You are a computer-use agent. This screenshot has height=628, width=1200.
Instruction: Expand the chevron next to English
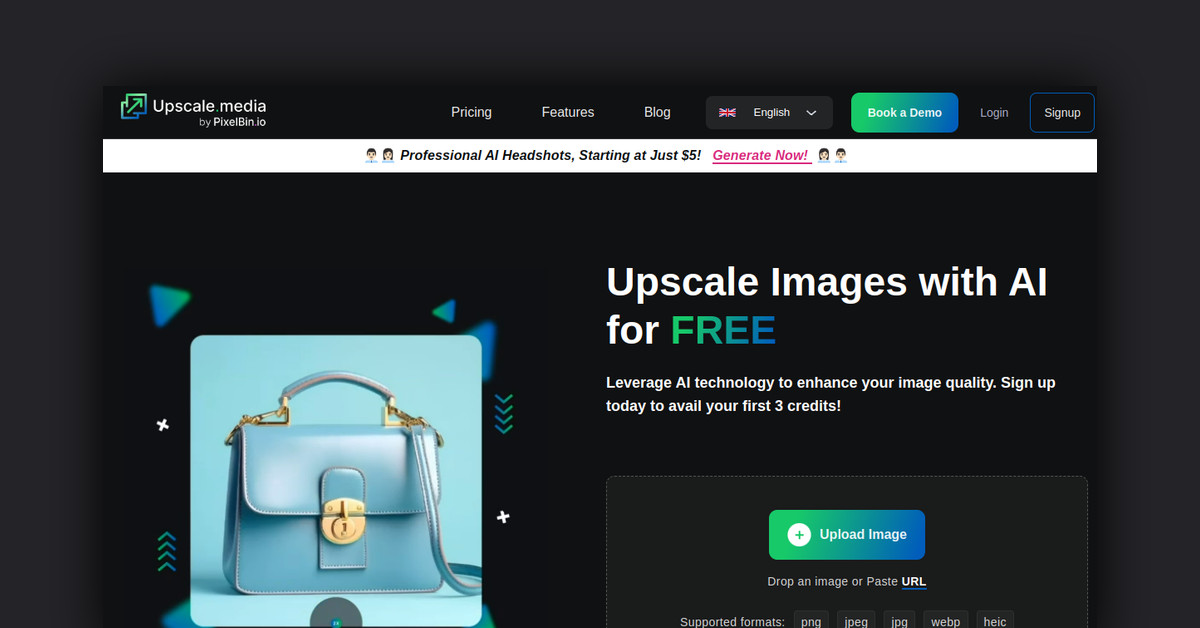click(x=811, y=113)
